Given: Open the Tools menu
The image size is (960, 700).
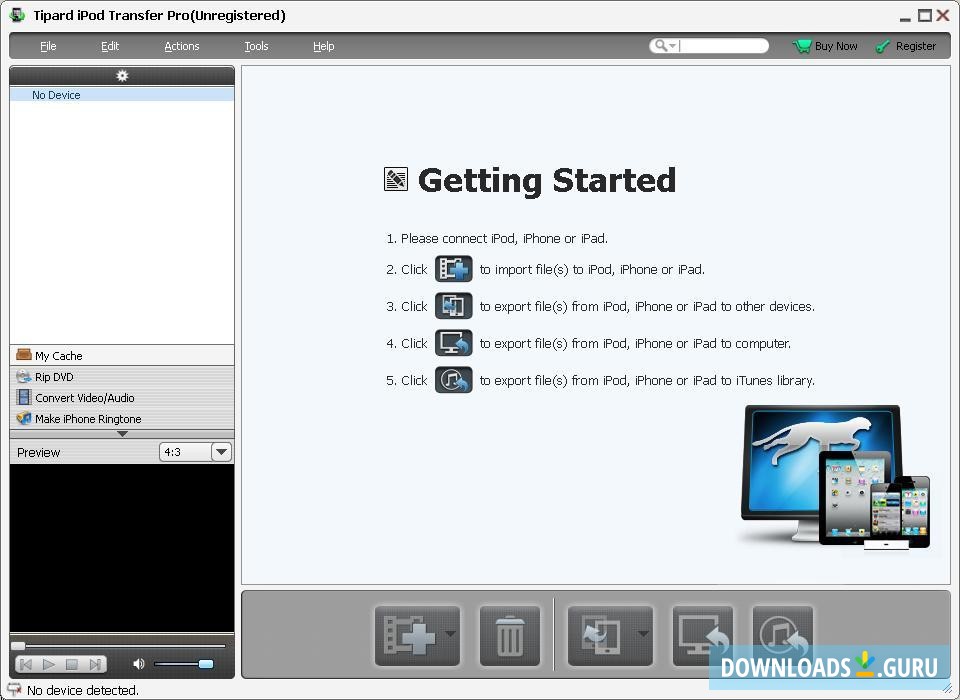Looking at the screenshot, I should (257, 46).
